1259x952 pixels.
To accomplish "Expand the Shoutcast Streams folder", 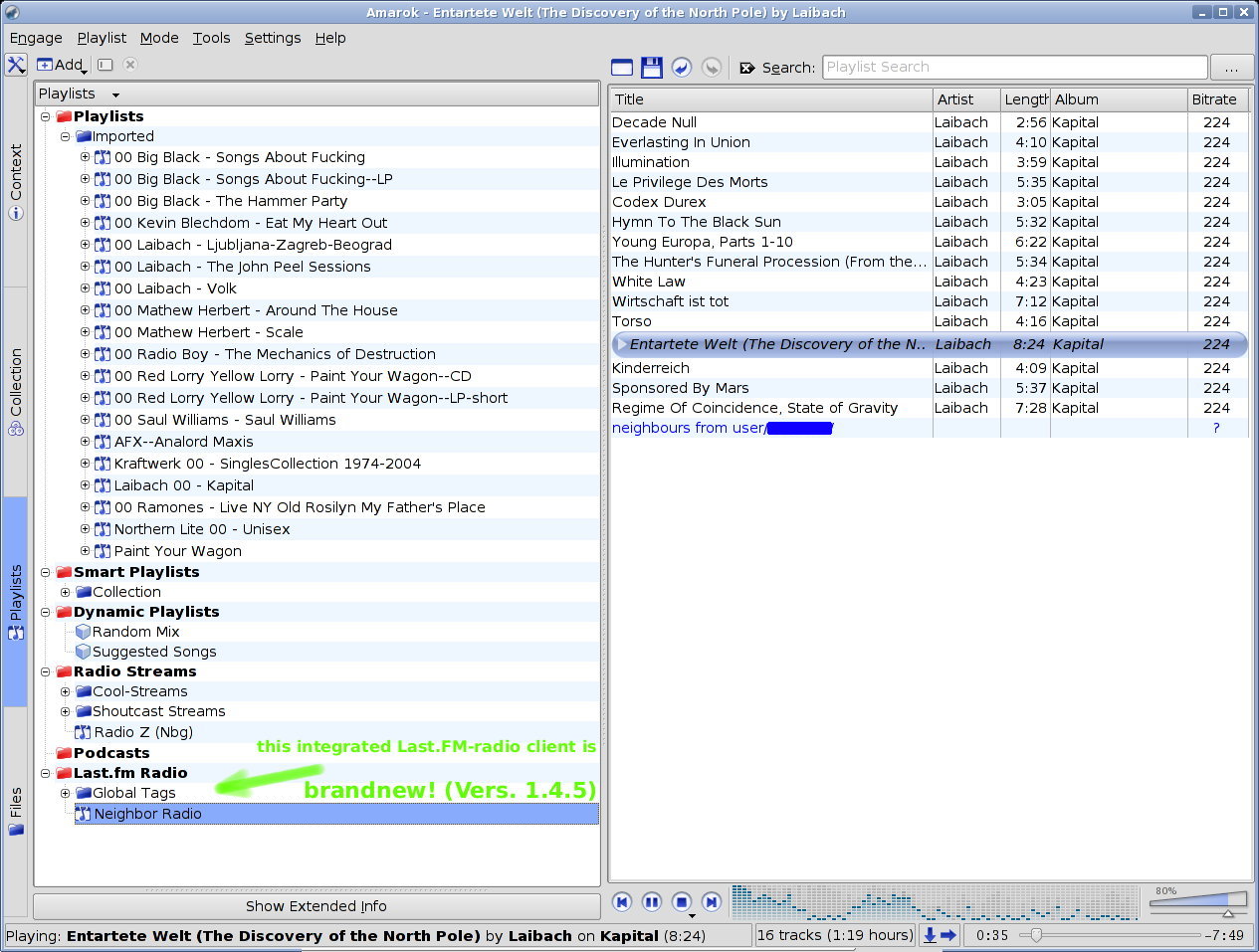I will 65,711.
